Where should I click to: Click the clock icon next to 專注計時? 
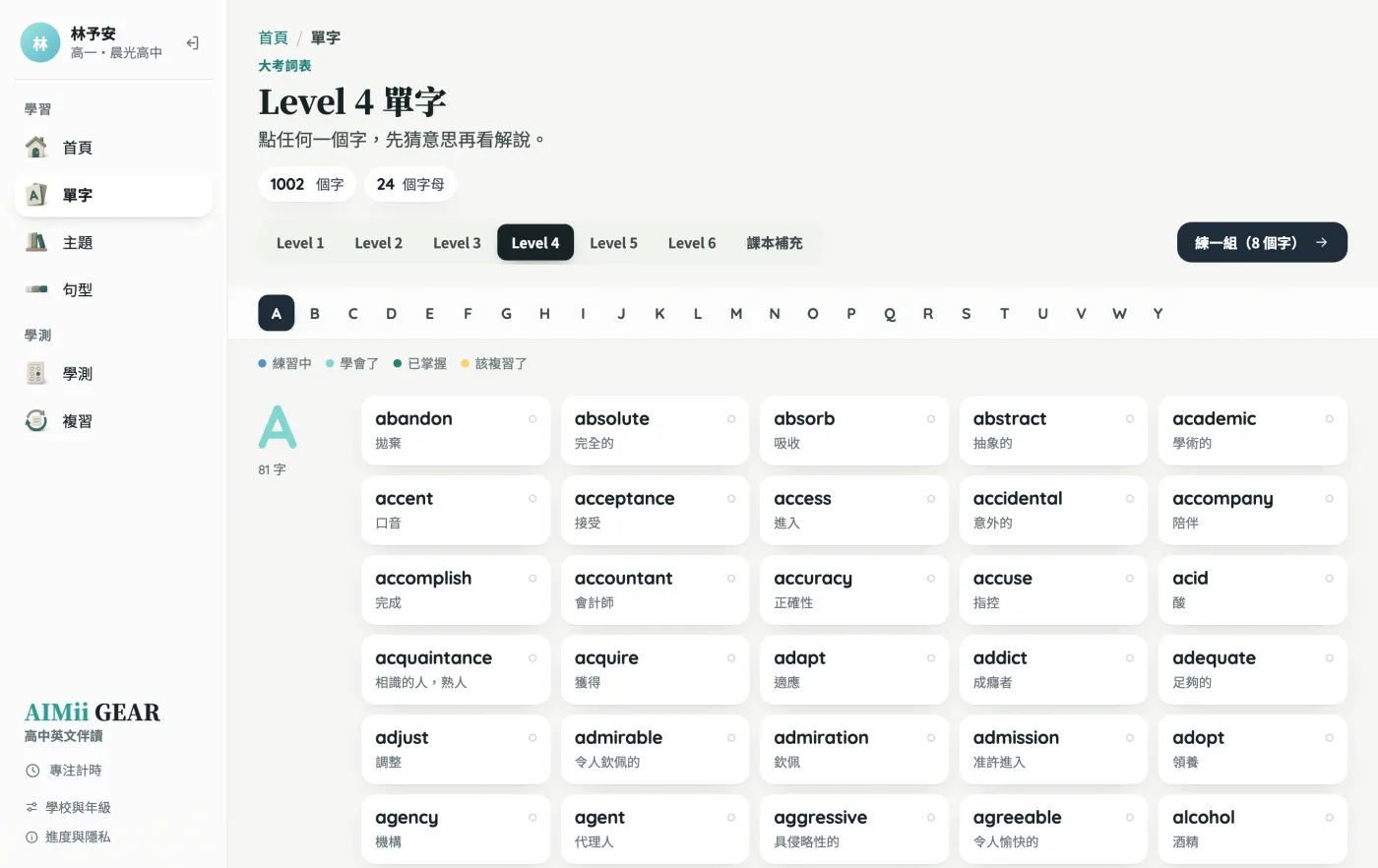tap(32, 771)
